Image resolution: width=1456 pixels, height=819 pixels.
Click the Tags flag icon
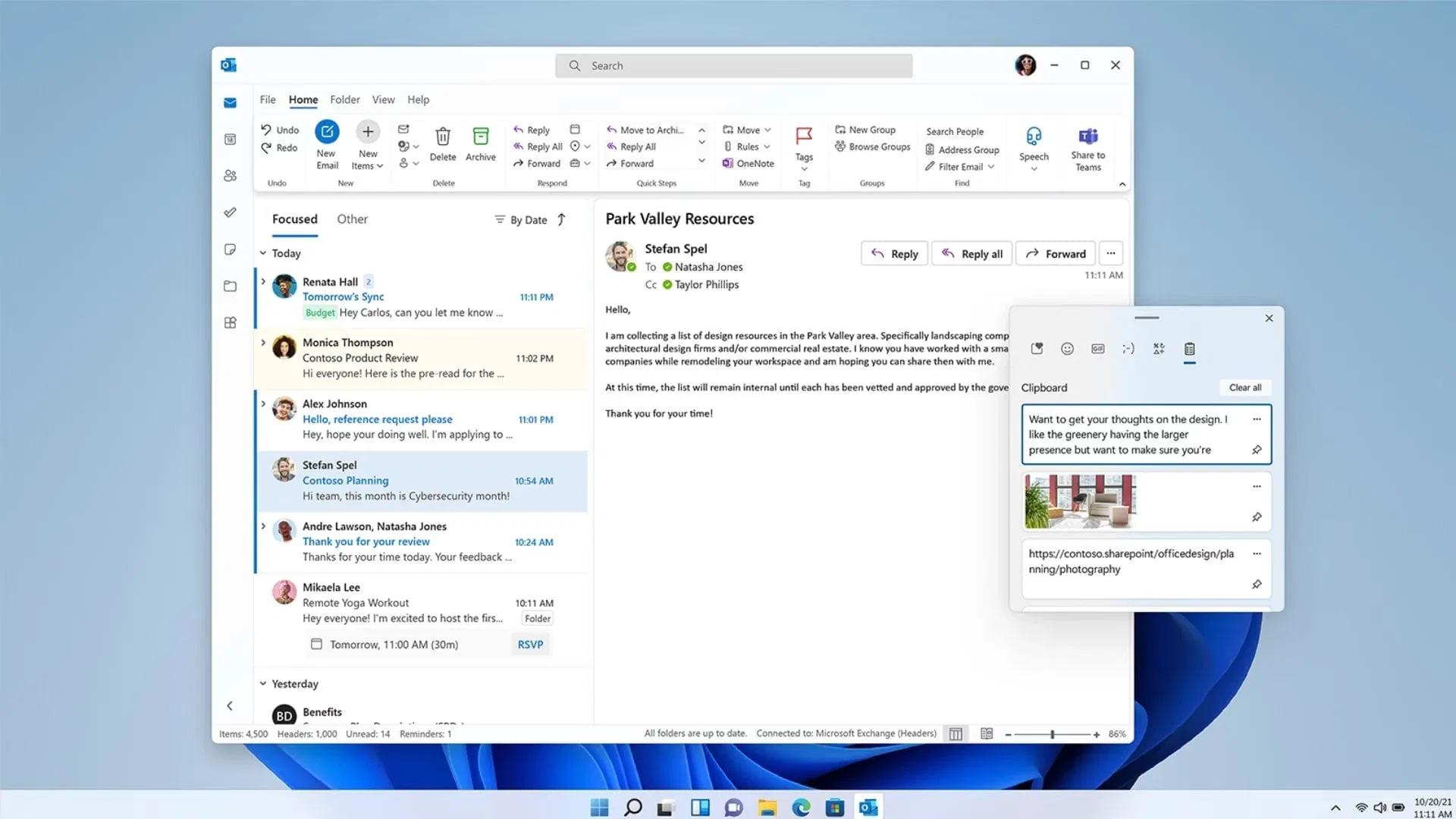pyautogui.click(x=804, y=136)
